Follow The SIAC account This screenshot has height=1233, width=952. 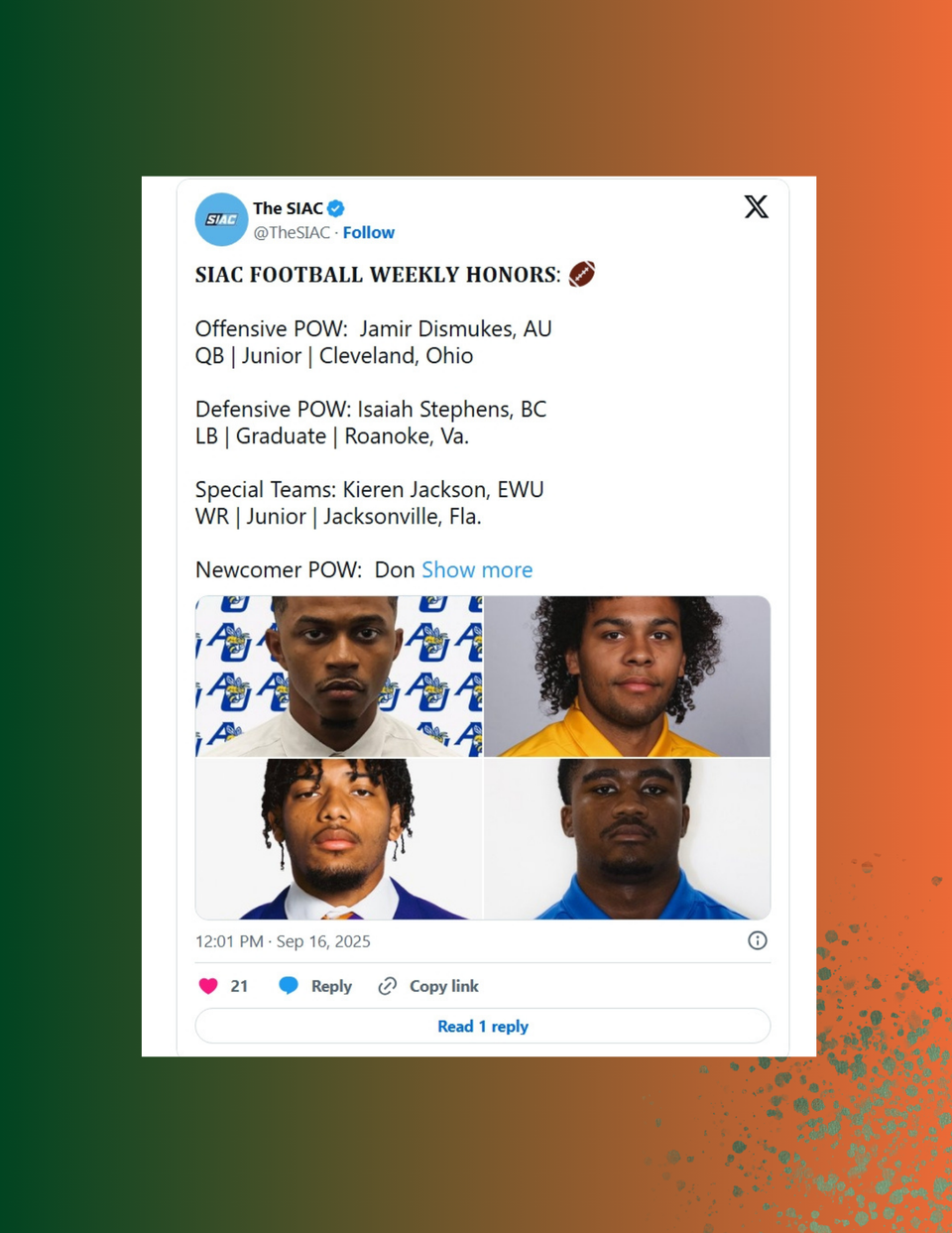coord(369,232)
